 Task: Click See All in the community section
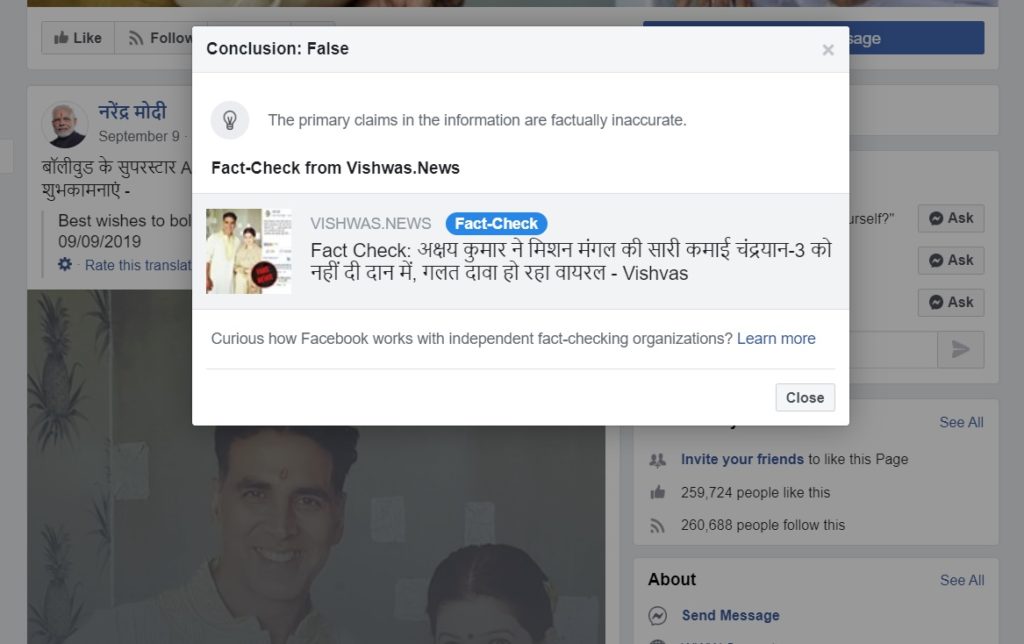tap(961, 423)
